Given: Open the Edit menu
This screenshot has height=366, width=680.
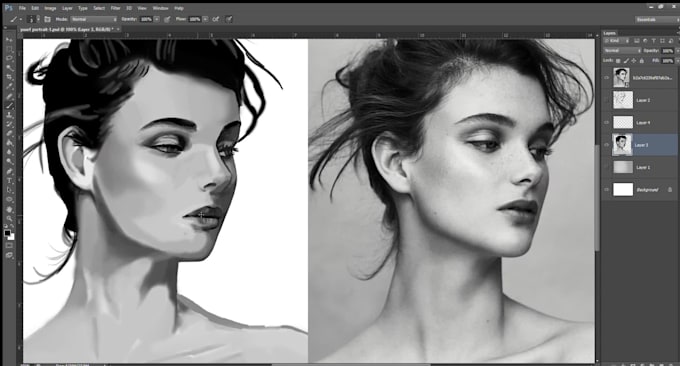Looking at the screenshot, I should point(35,8).
